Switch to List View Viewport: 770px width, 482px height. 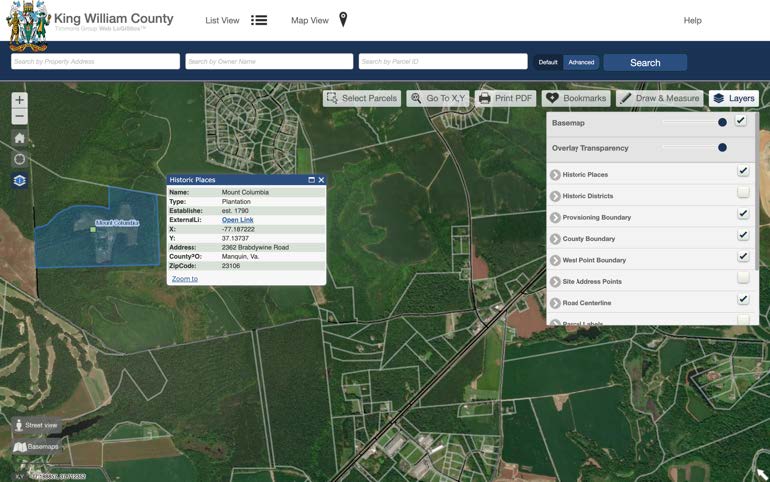(236, 20)
